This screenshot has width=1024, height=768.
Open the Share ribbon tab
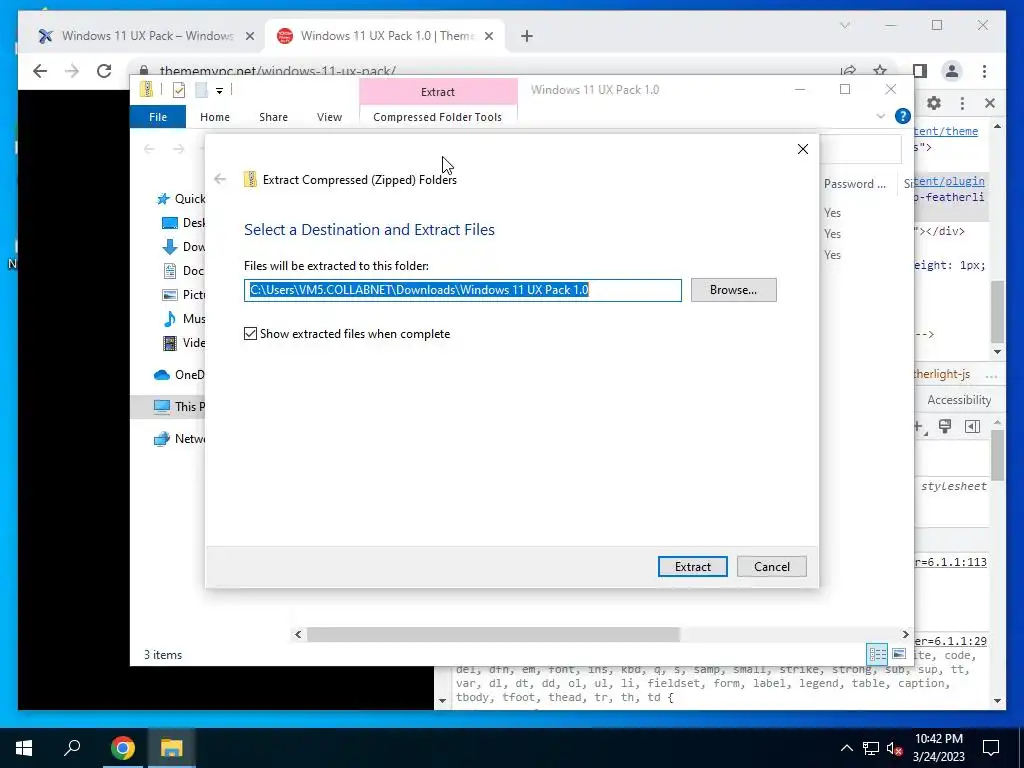[273, 117]
